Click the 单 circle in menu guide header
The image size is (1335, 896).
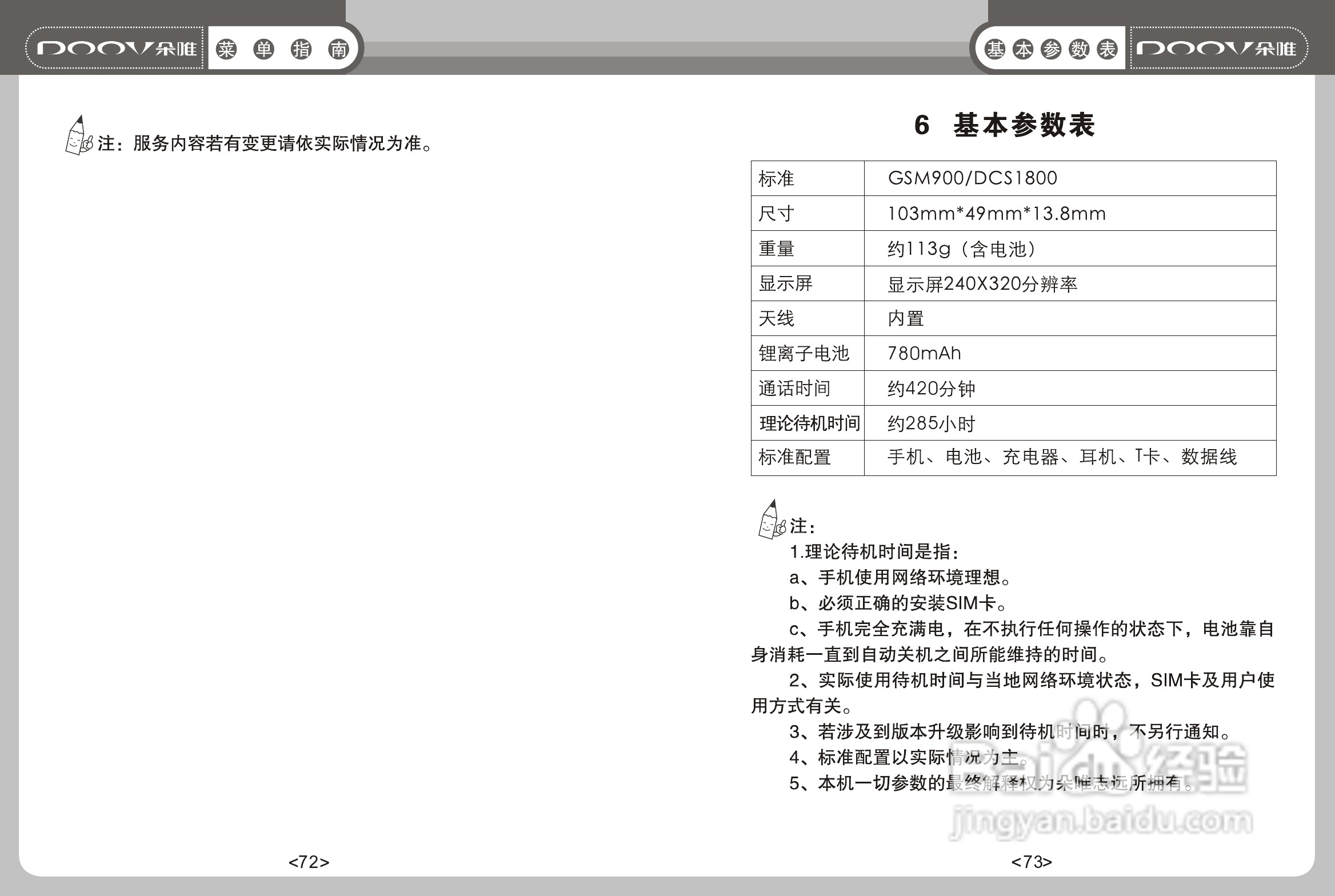[263, 49]
